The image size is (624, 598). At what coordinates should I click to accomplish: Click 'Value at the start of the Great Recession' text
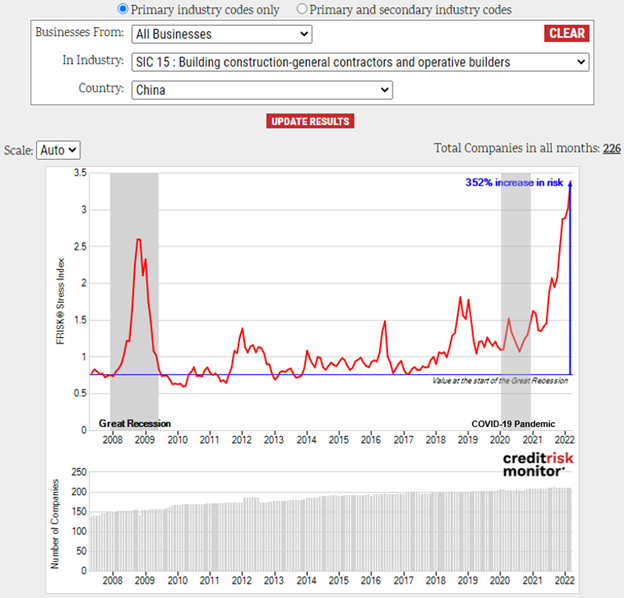pyautogui.click(x=500, y=381)
